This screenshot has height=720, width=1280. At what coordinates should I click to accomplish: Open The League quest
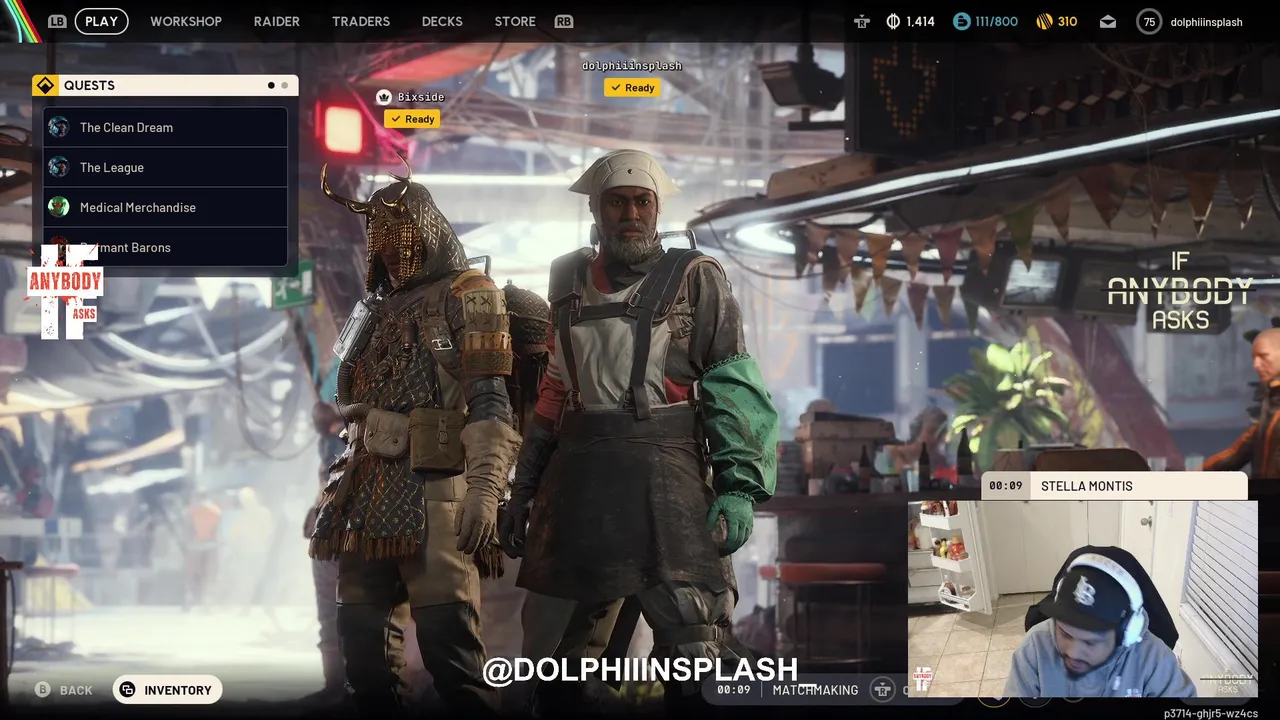click(x=165, y=167)
